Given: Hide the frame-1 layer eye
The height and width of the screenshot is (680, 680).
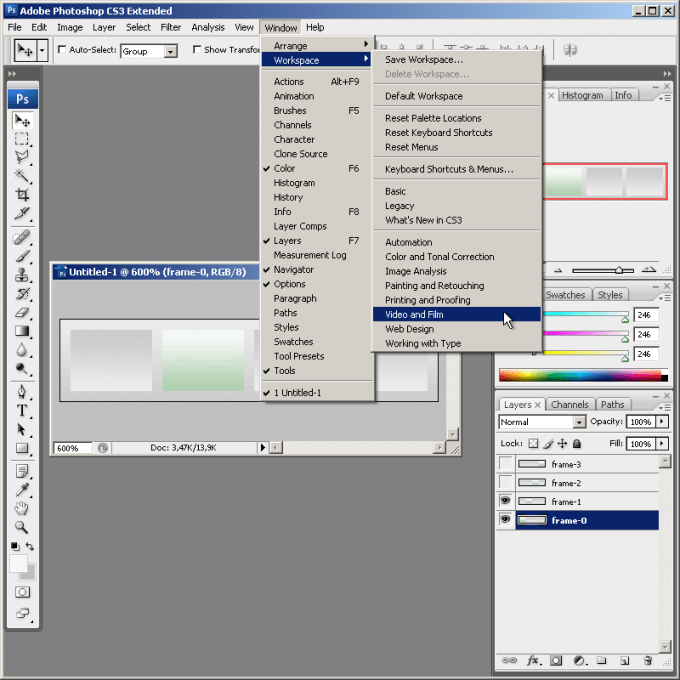Looking at the screenshot, I should click(505, 501).
